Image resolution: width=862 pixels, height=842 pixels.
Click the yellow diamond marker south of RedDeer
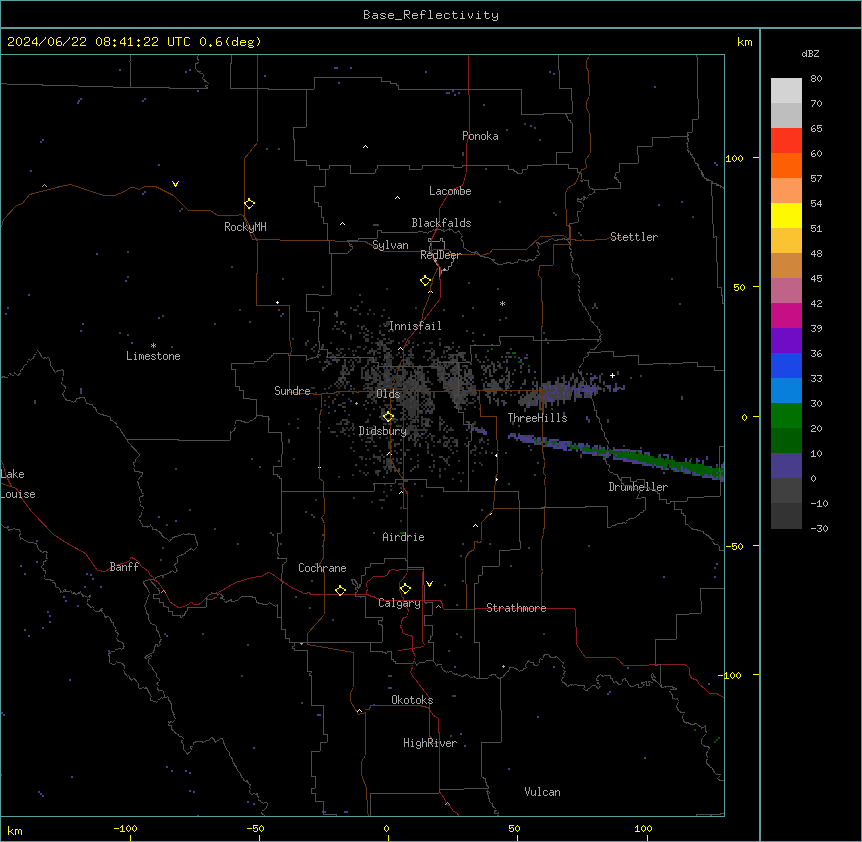tap(425, 280)
